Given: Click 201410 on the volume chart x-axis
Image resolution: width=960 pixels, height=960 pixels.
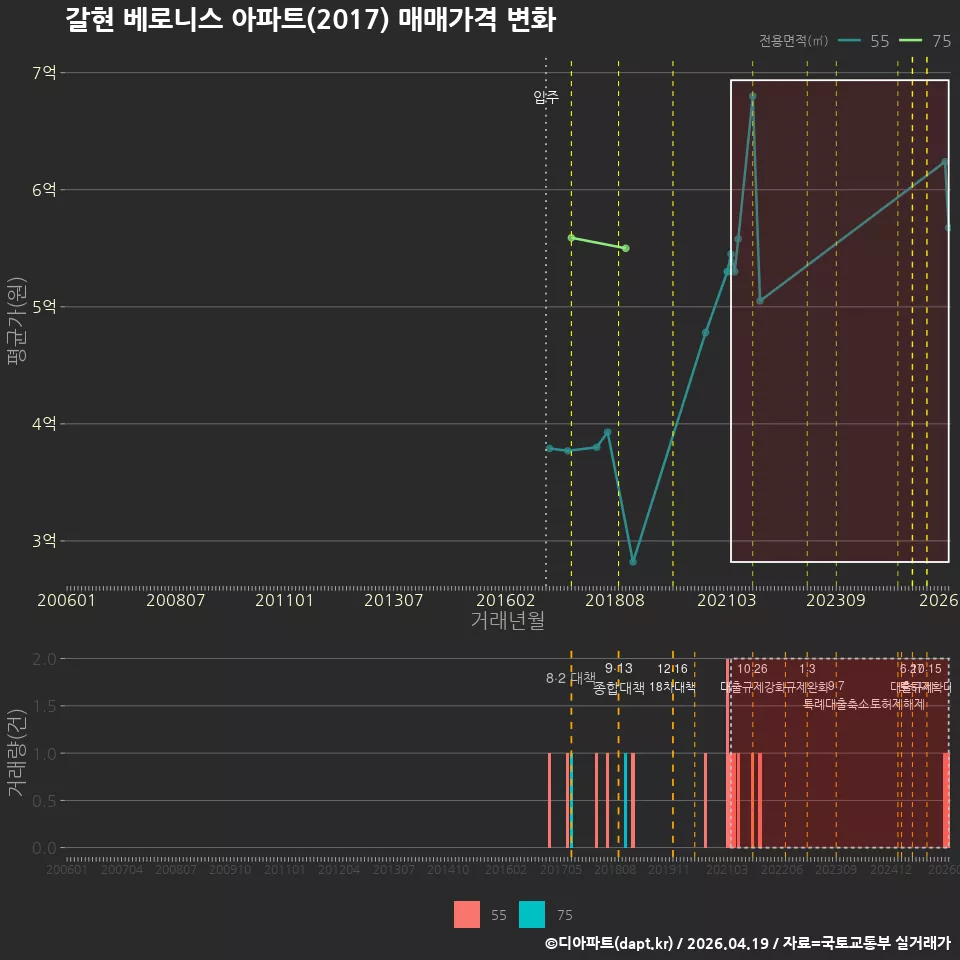Looking at the screenshot, I should 448,869.
